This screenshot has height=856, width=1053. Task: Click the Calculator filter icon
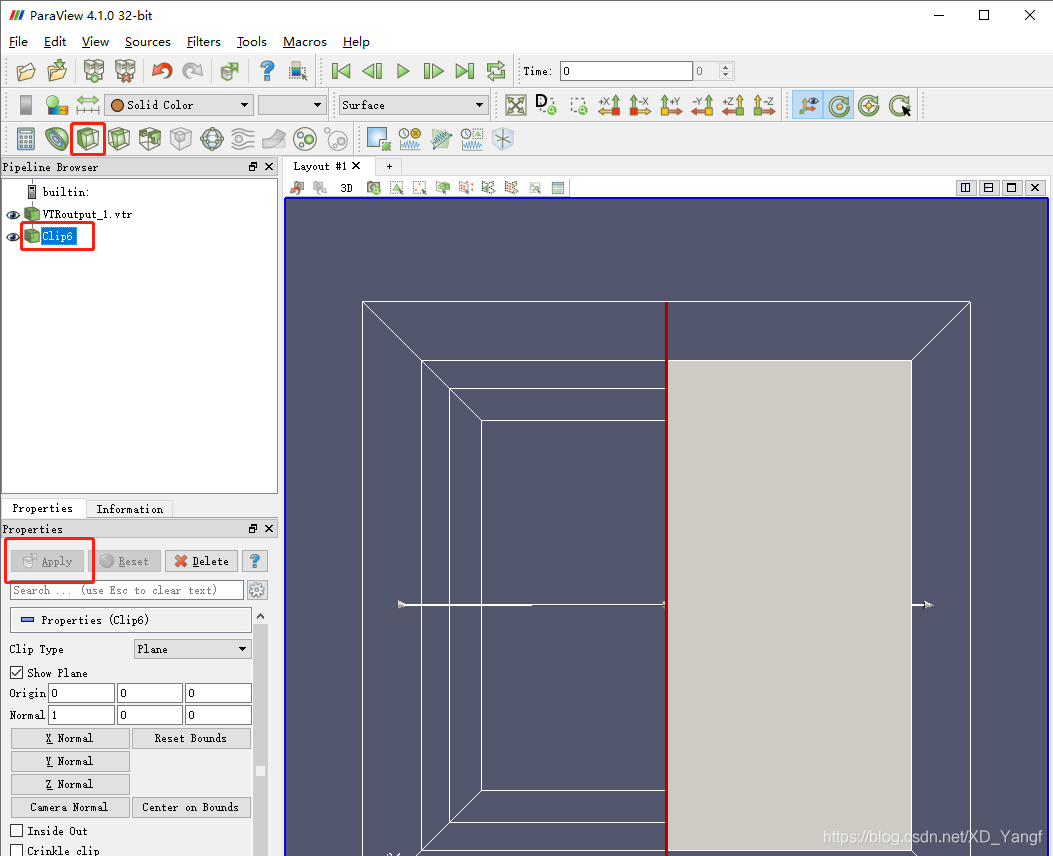(26, 139)
